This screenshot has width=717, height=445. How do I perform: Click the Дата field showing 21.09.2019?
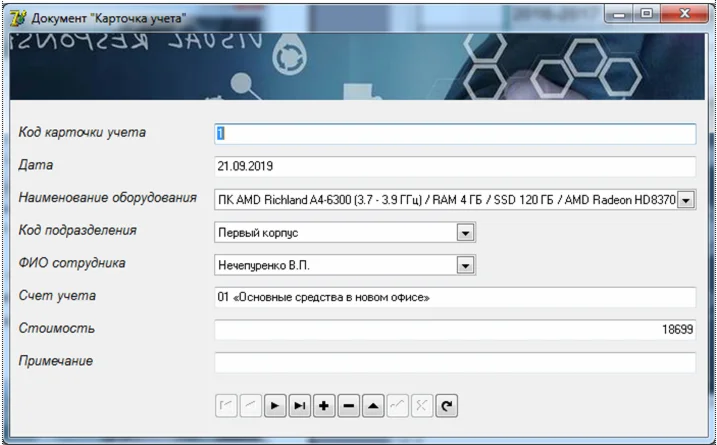tap(455, 166)
